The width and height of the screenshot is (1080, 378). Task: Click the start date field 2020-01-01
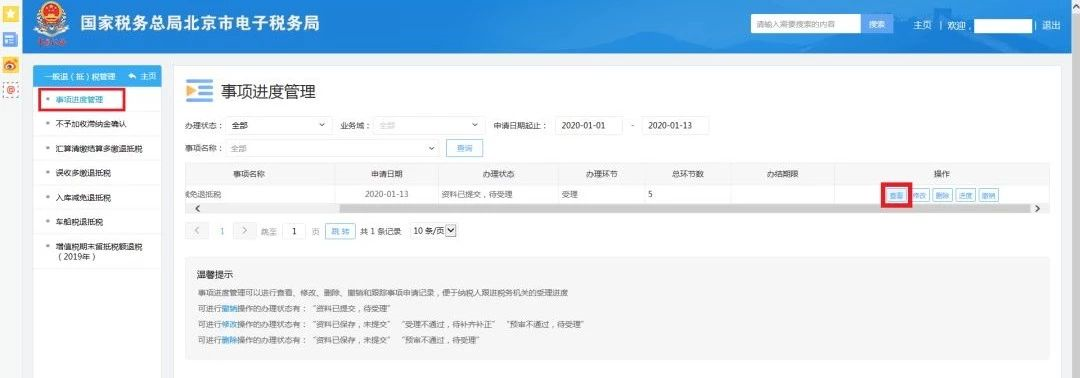pyautogui.click(x=588, y=126)
